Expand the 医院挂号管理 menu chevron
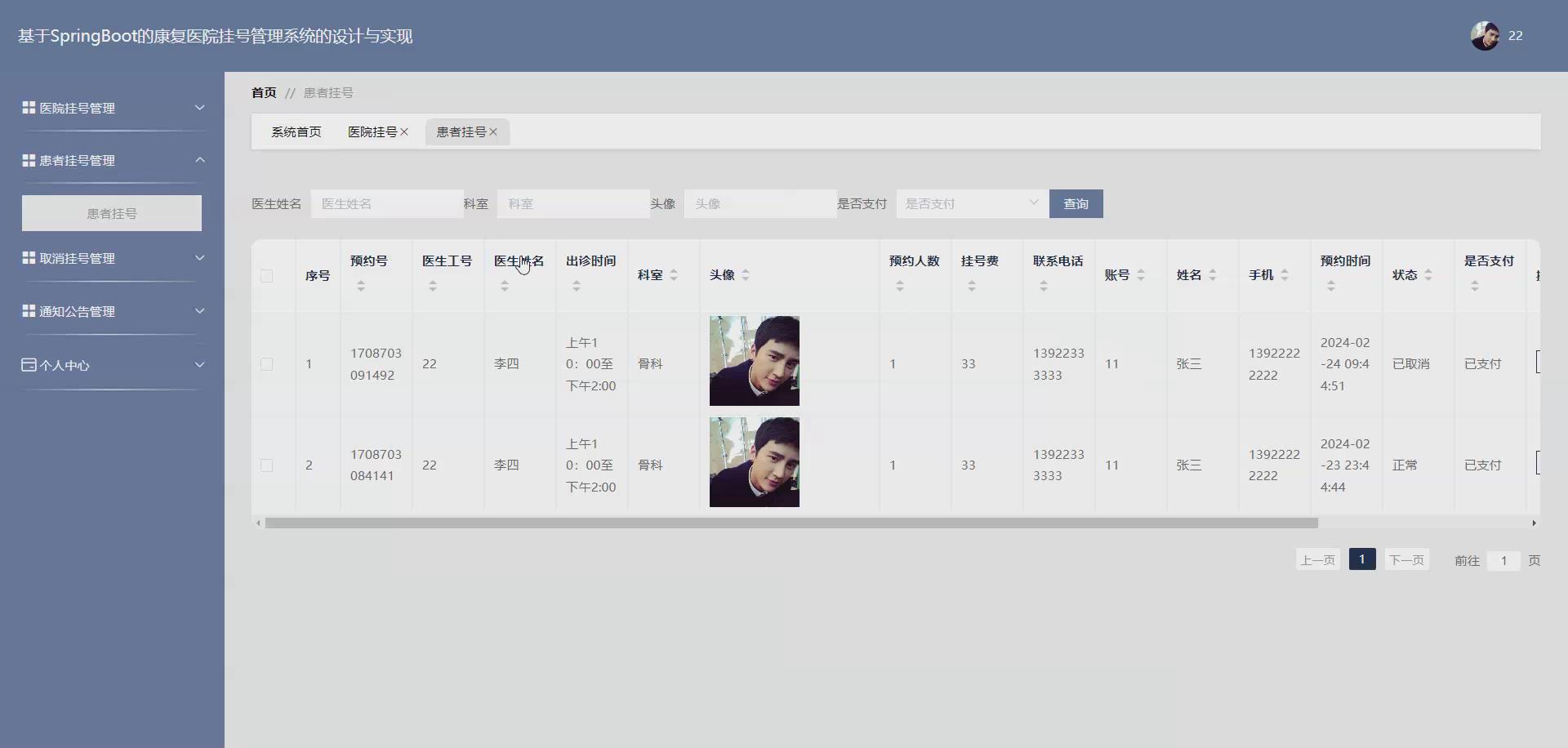 [199, 108]
